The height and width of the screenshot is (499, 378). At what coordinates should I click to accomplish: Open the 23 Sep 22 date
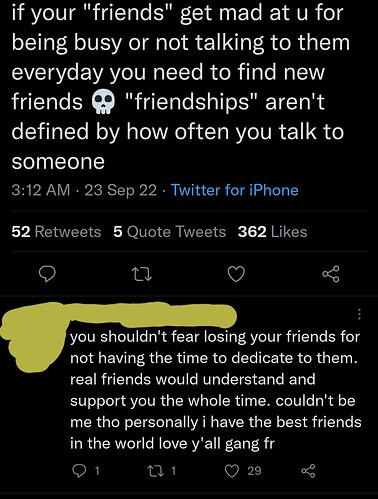[x=120, y=190]
